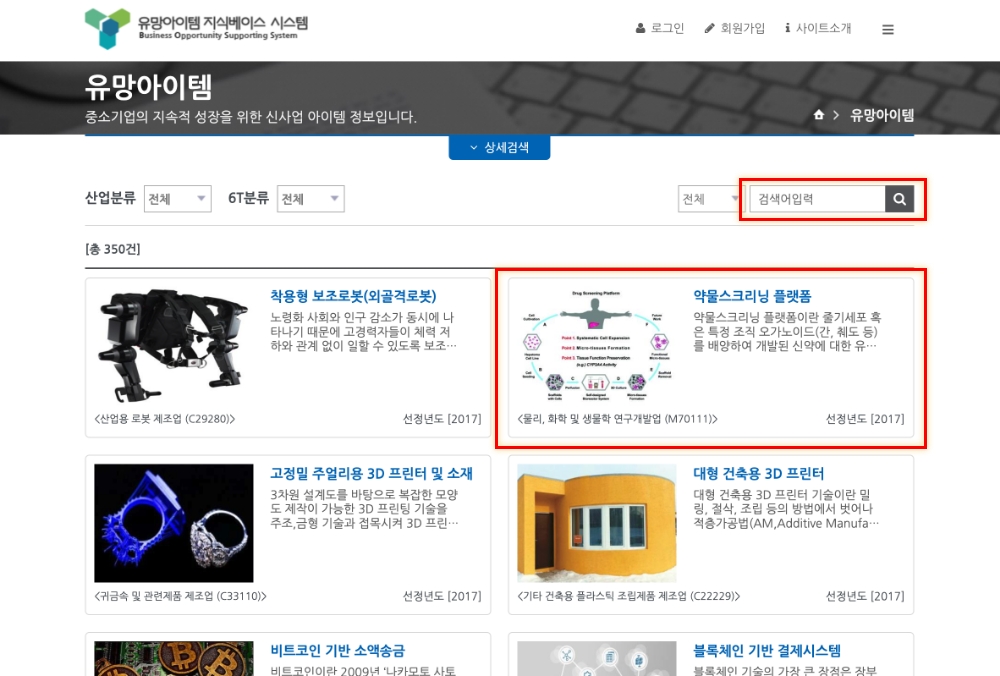Viewport: 1000px width, 676px height.
Task: Click the orange 3D-printed house thumbnail
Action: [x=596, y=523]
